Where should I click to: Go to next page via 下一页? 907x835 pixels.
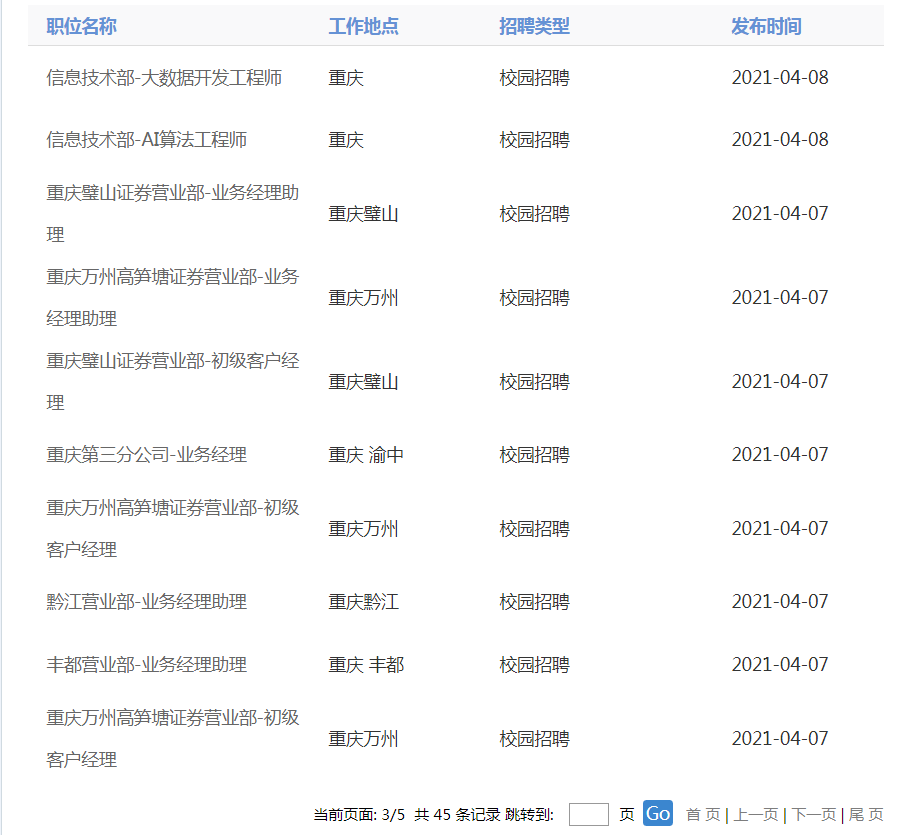point(813,815)
